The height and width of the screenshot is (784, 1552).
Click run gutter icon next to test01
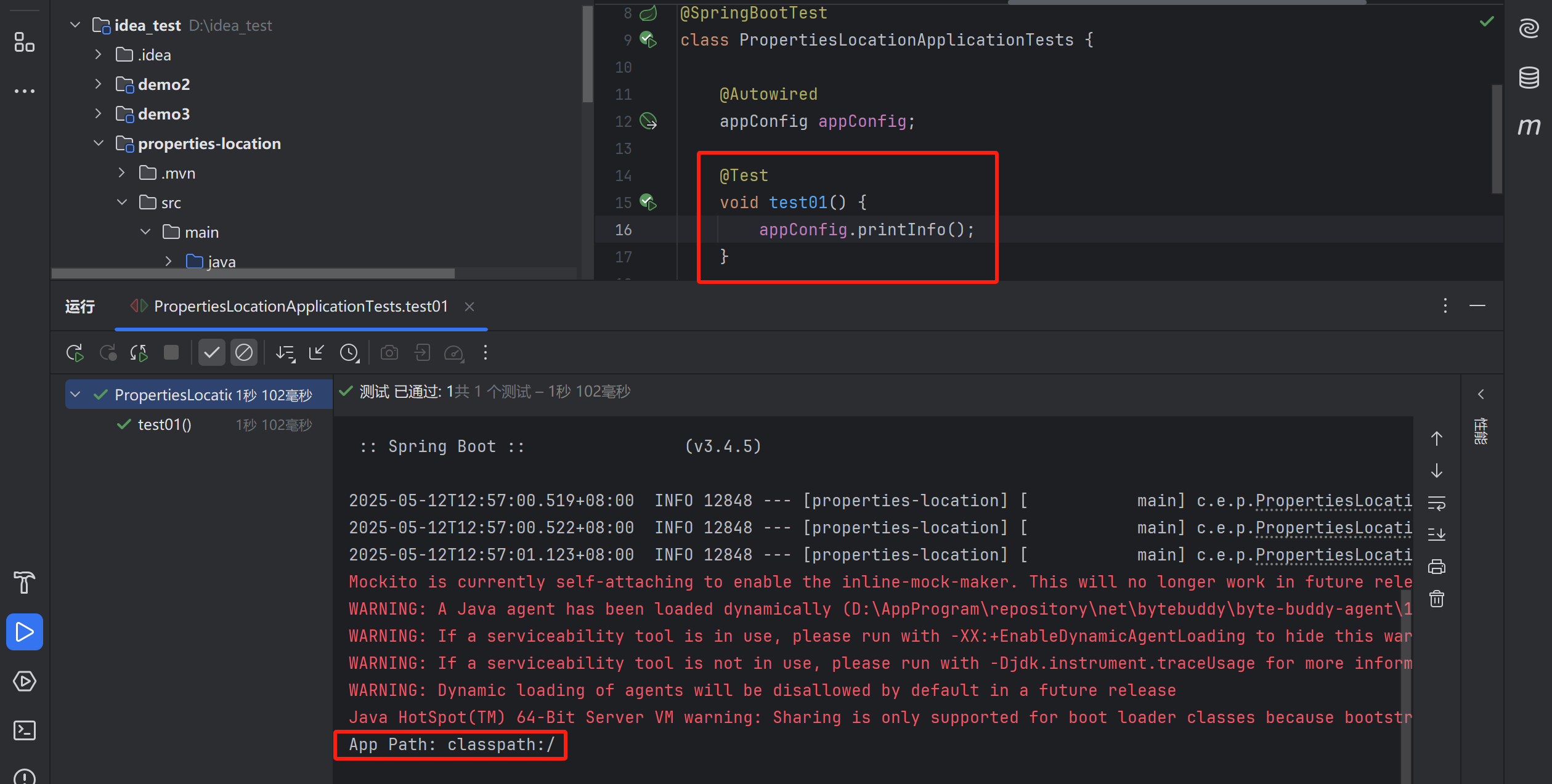point(648,202)
